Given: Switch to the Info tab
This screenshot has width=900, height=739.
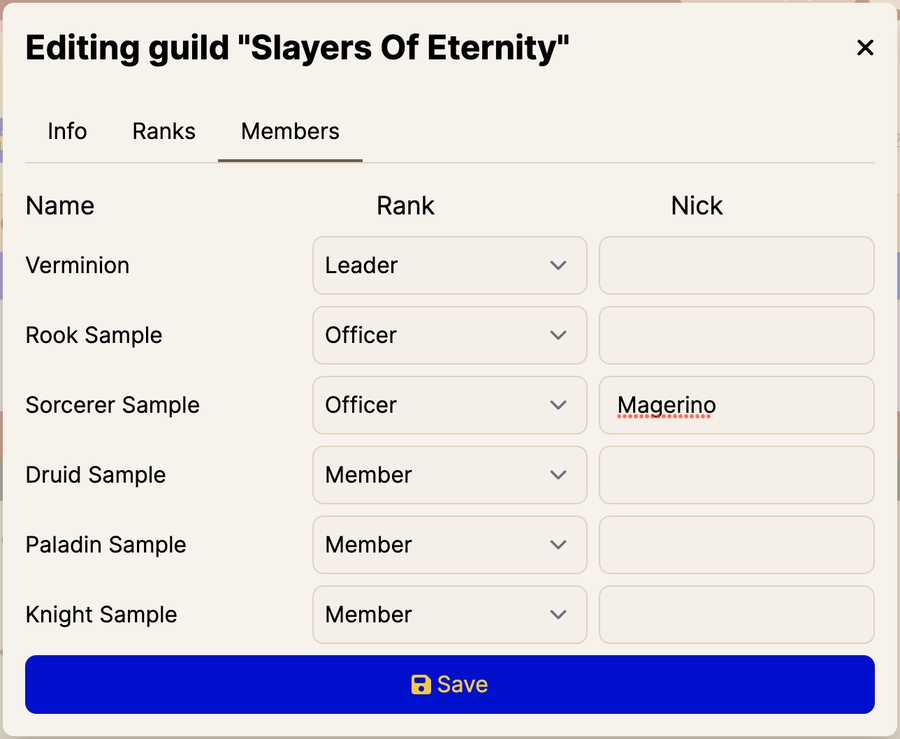Looking at the screenshot, I should (x=67, y=131).
